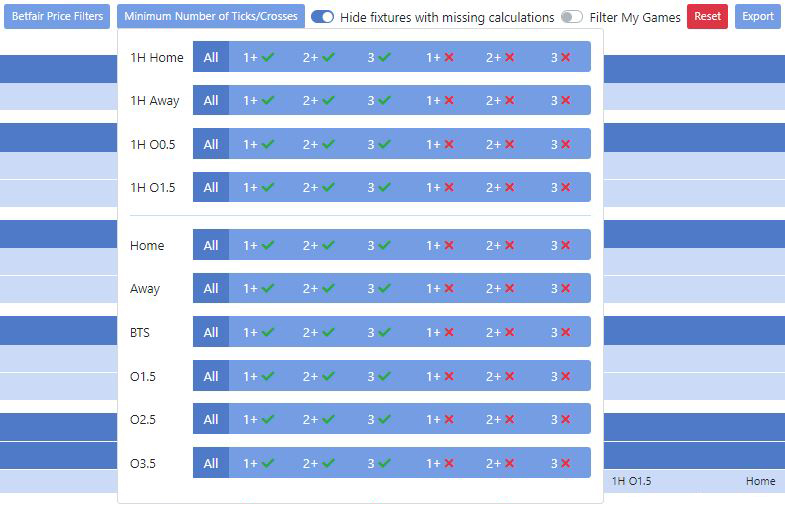Click the 1H O1.5 column header
This screenshot has height=511, width=785.
pos(631,481)
